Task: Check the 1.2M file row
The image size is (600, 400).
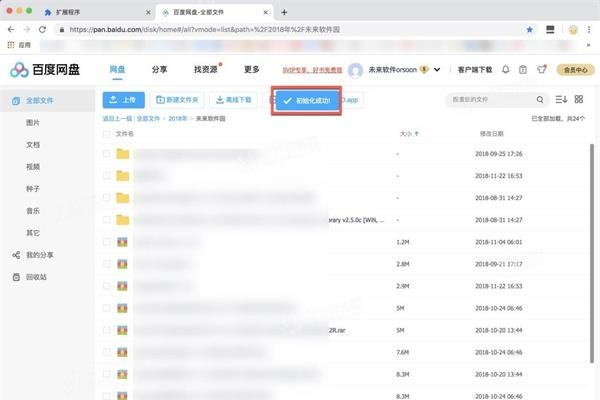Action: tap(106, 242)
